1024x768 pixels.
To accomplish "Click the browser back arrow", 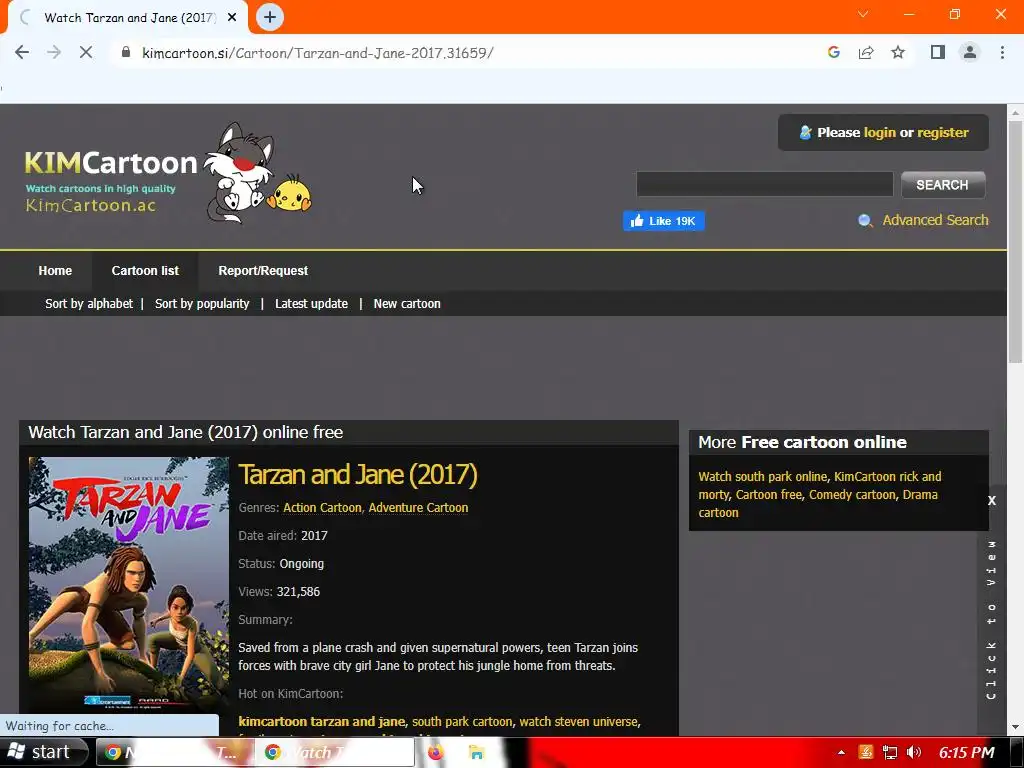I will click(22, 52).
